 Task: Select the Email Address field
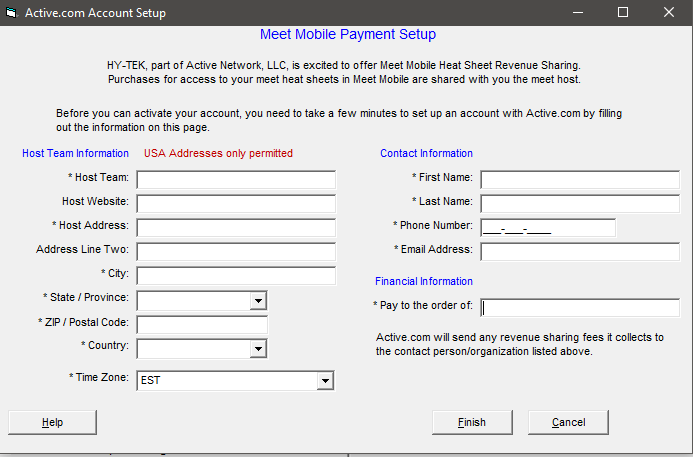coord(580,251)
